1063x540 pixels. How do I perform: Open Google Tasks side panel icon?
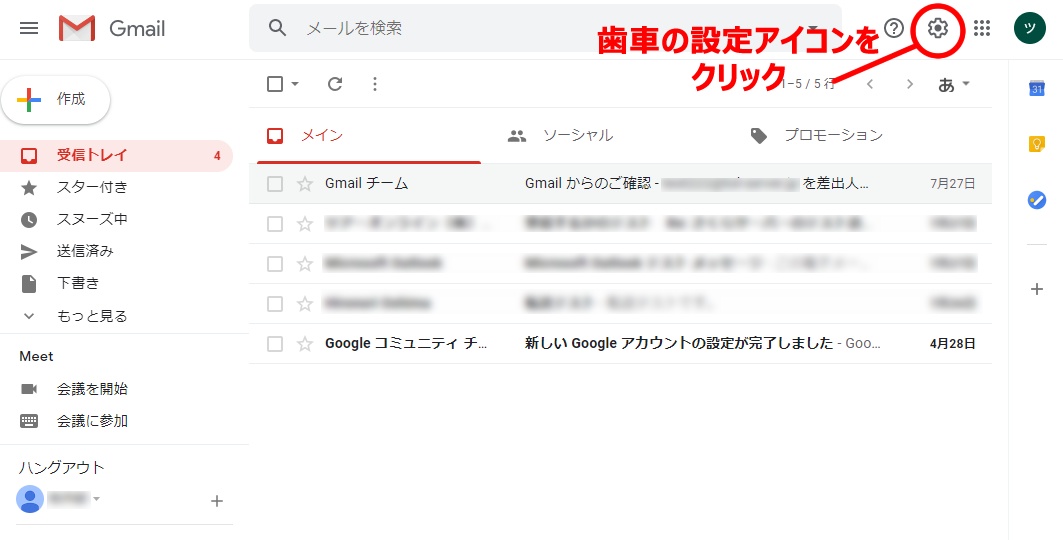click(x=1037, y=200)
